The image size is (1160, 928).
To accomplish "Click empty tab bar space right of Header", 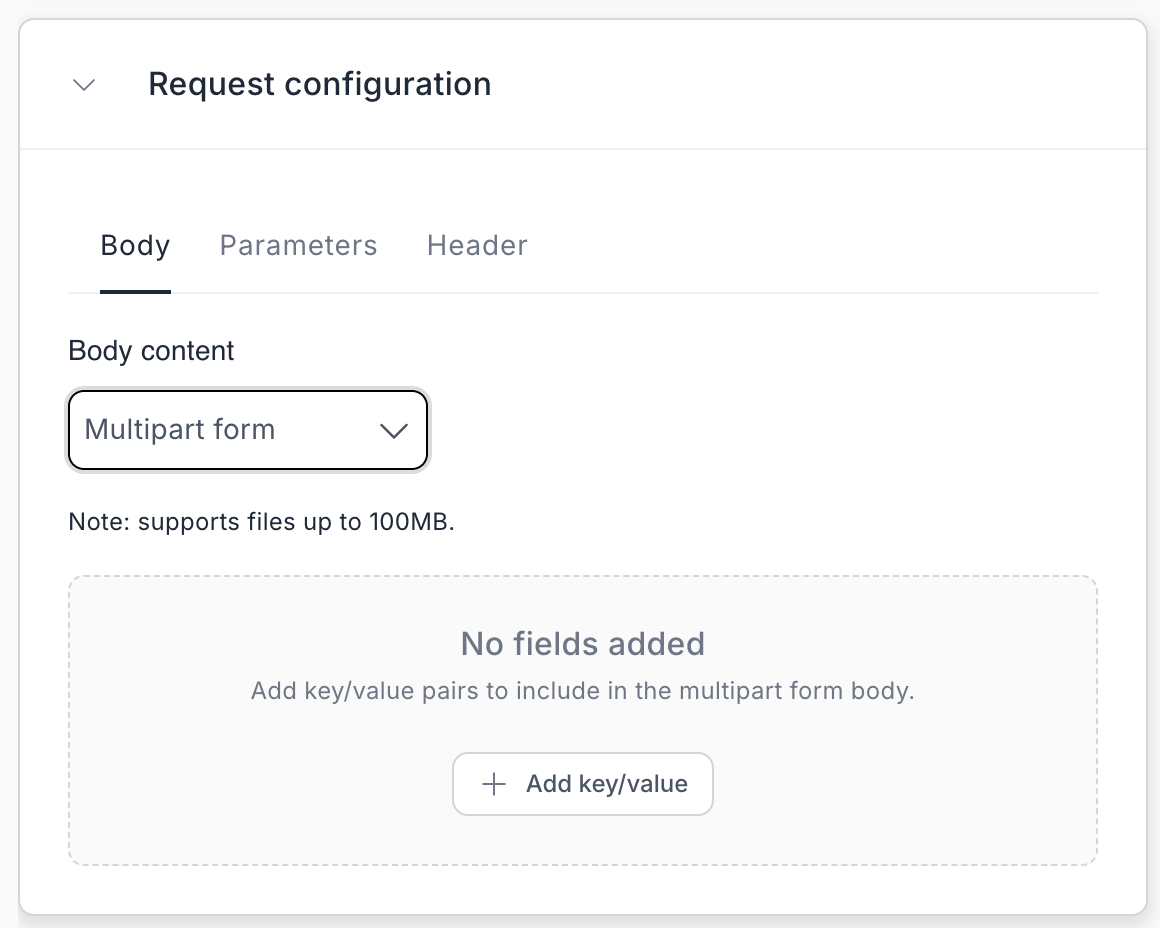I will click(x=800, y=246).
